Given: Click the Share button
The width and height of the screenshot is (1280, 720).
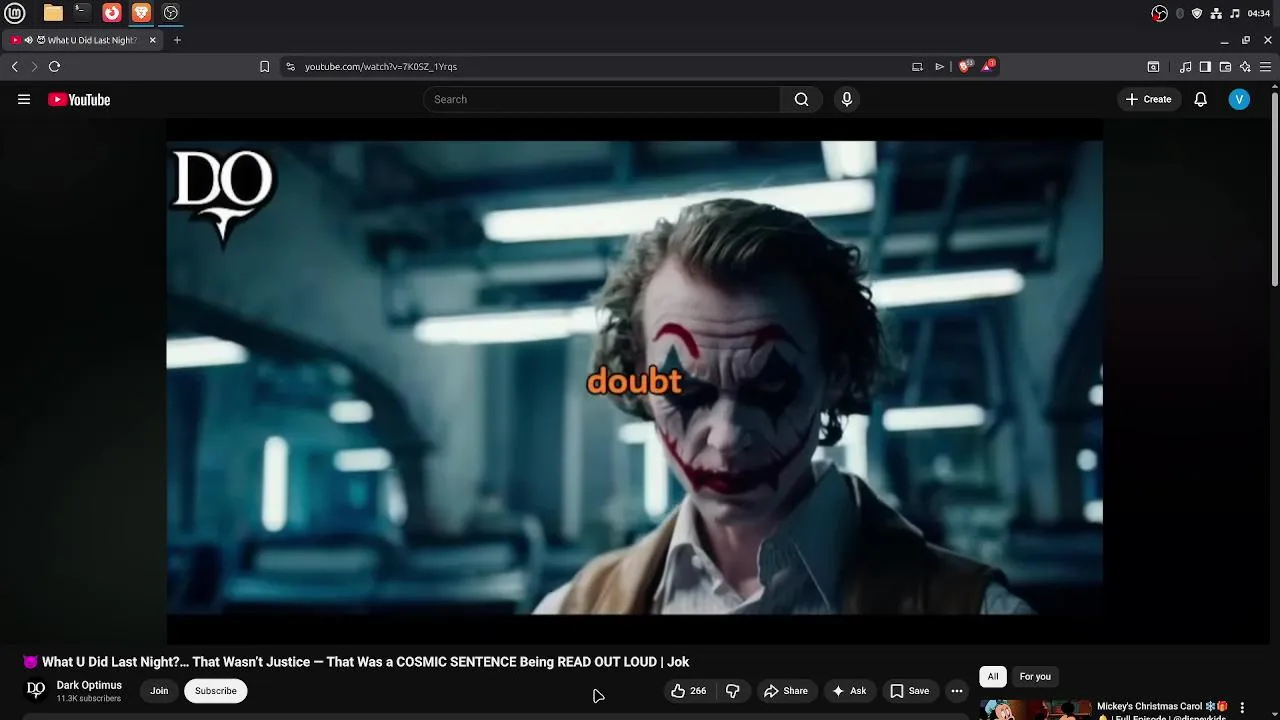Looking at the screenshot, I should 786,691.
